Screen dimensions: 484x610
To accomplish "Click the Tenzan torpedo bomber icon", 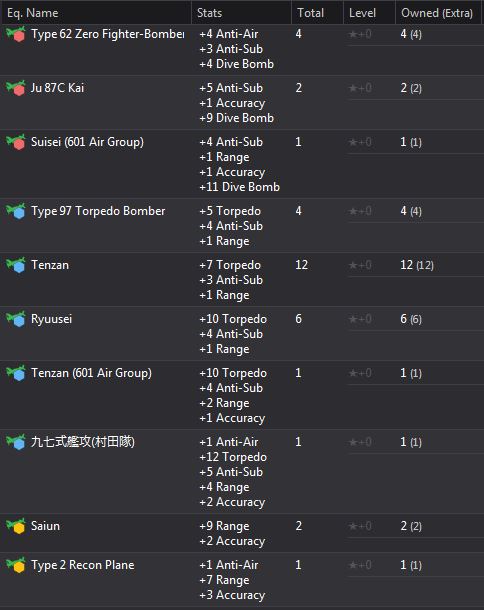I will pos(16,265).
